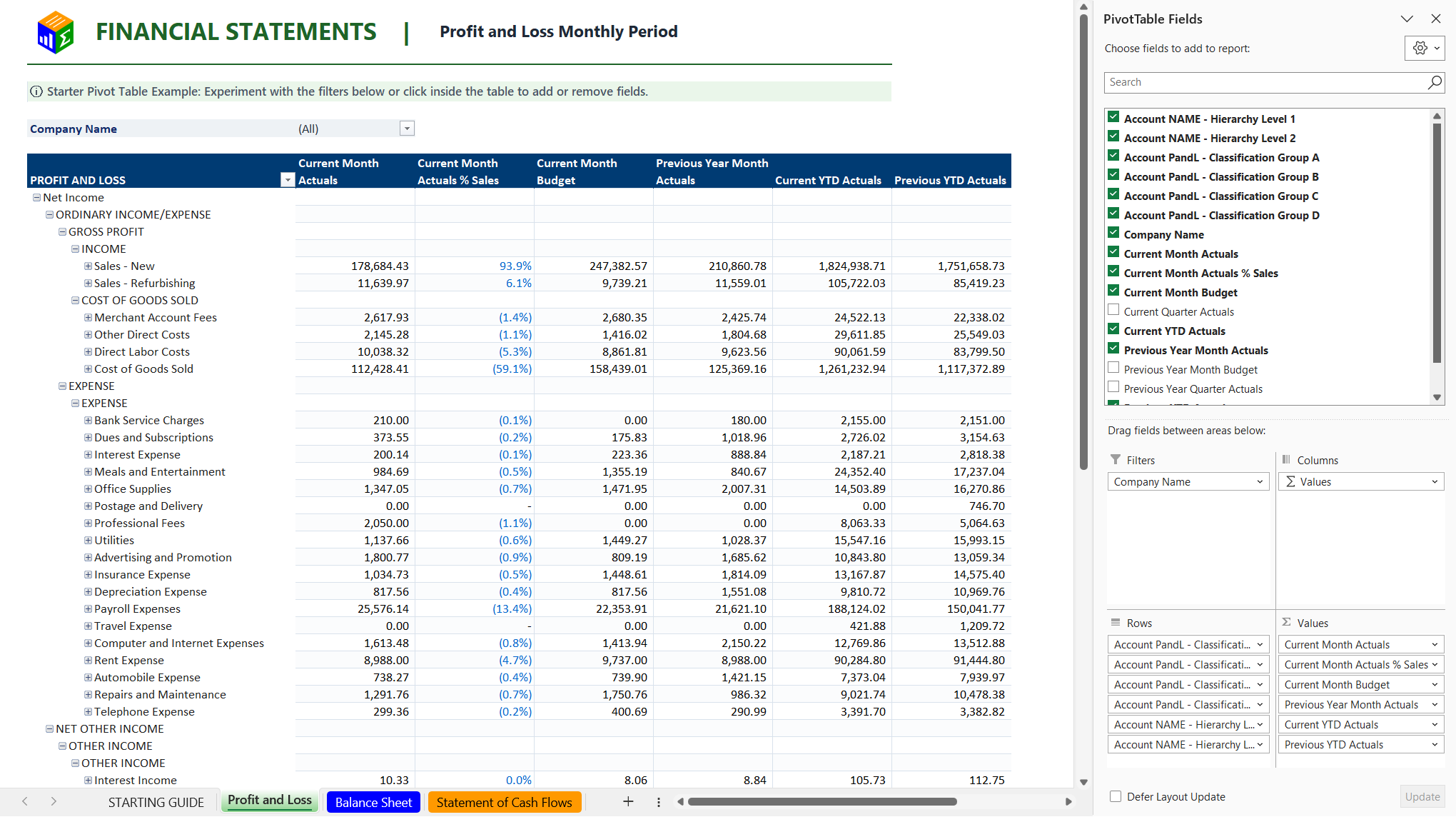Click the add new sheet plus icon

click(x=628, y=802)
